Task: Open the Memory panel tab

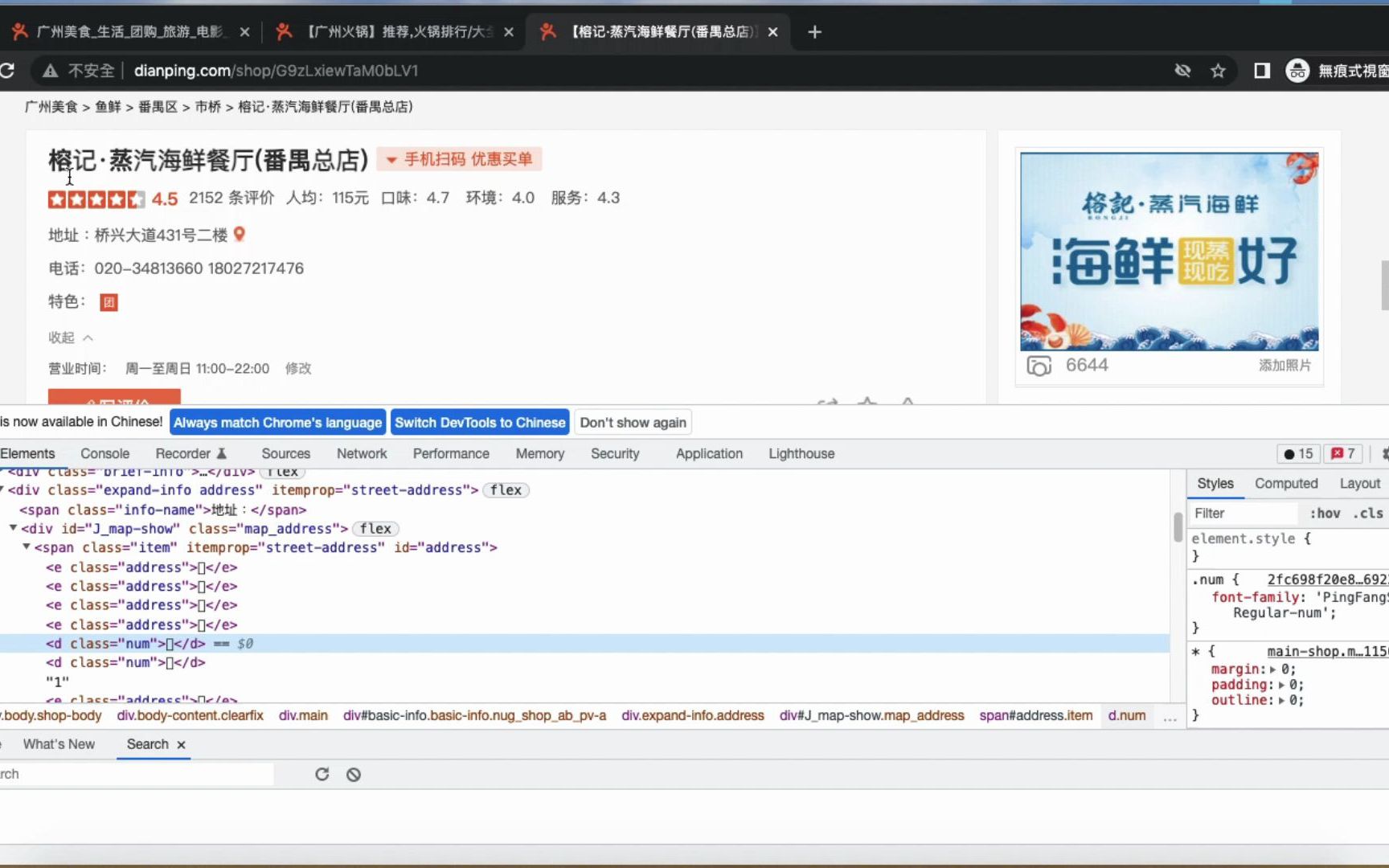Action: pos(540,454)
